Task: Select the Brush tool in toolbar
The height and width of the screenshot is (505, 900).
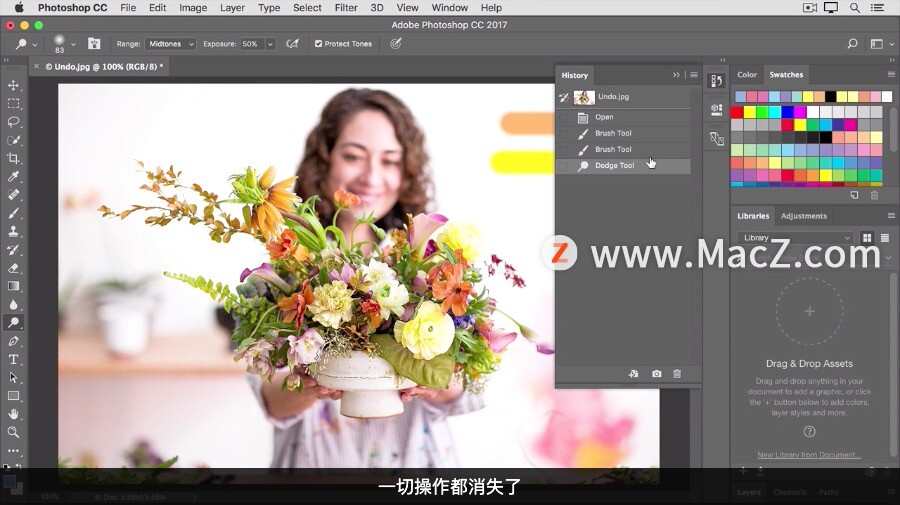Action: coord(13,213)
